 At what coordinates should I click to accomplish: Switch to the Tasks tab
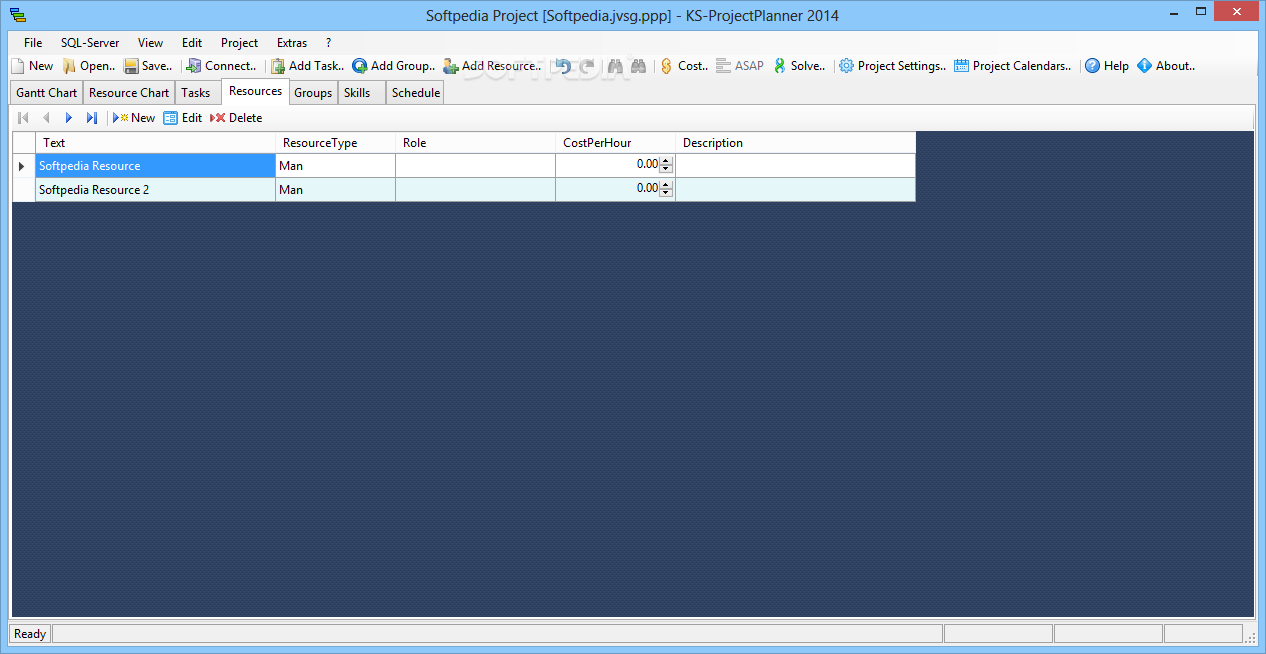pyautogui.click(x=196, y=93)
